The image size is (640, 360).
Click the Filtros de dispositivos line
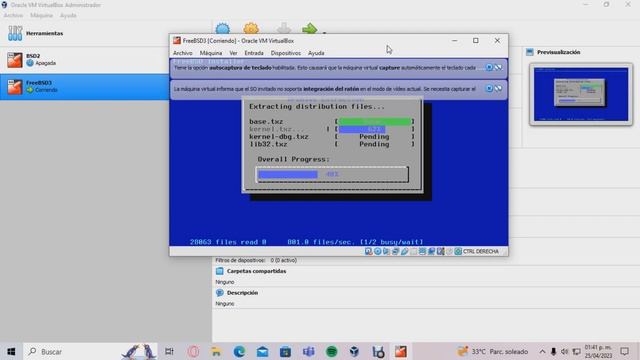point(256,260)
